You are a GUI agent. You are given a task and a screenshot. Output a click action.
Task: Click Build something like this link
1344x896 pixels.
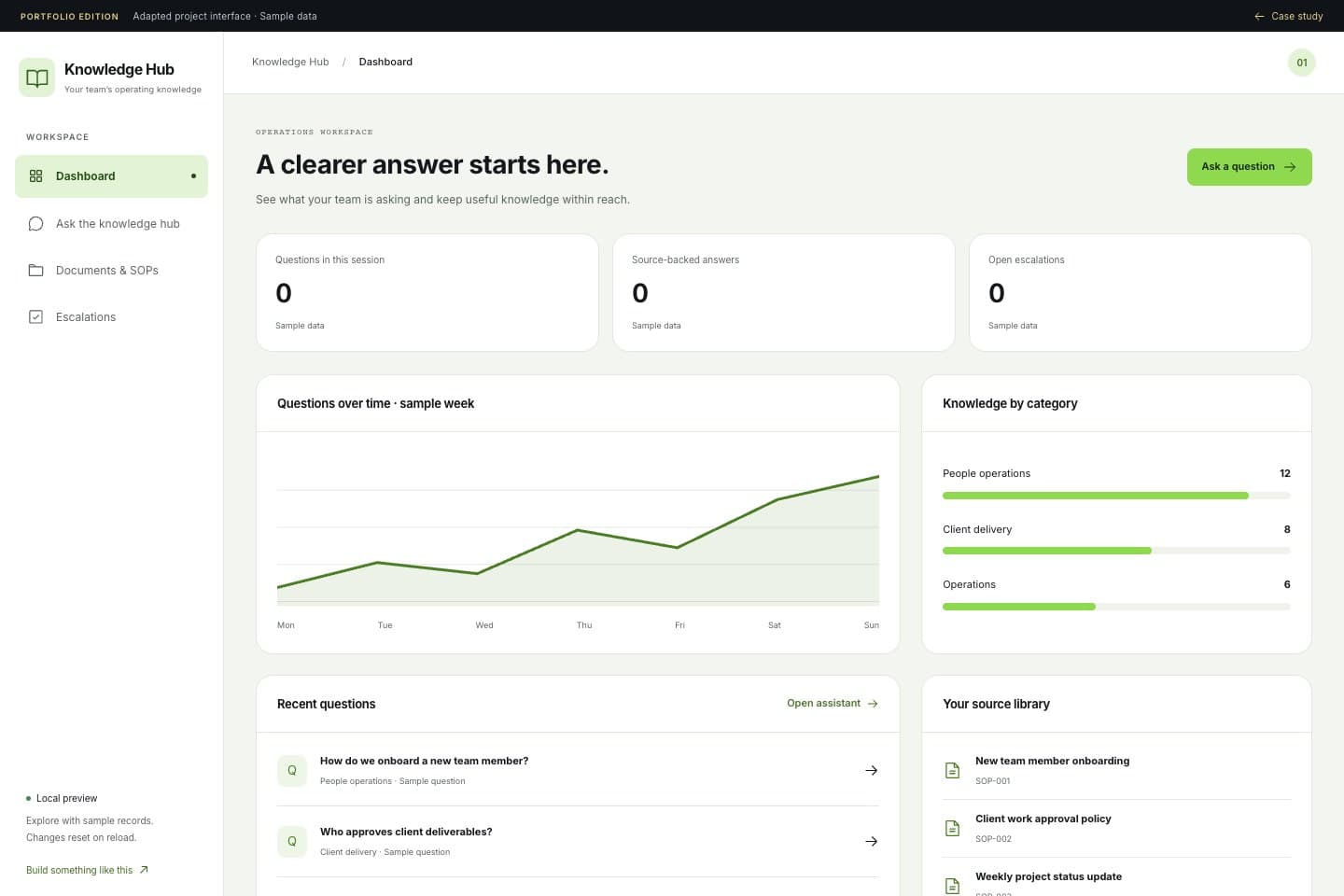(87, 870)
